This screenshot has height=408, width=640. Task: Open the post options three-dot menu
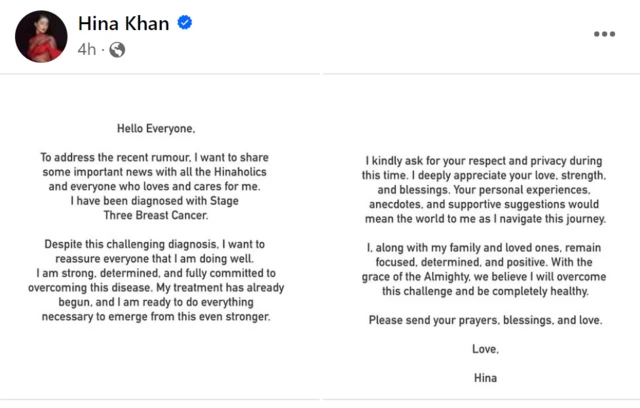604,33
